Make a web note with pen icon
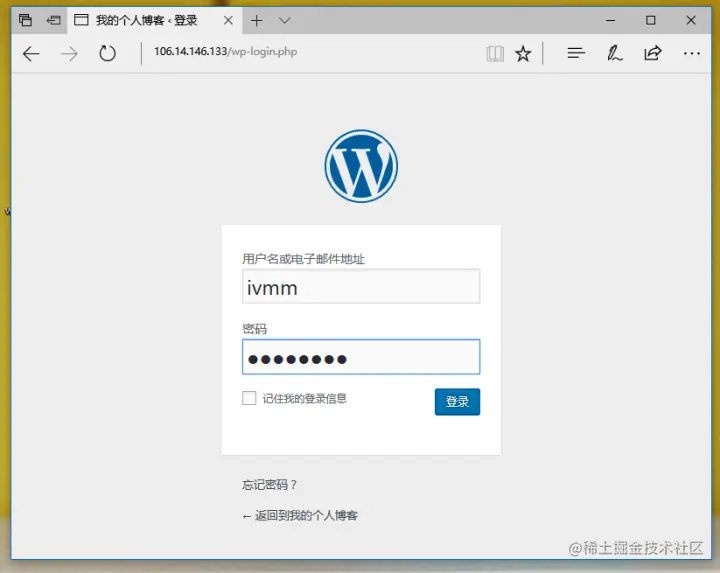This screenshot has width=720, height=573. tap(614, 53)
